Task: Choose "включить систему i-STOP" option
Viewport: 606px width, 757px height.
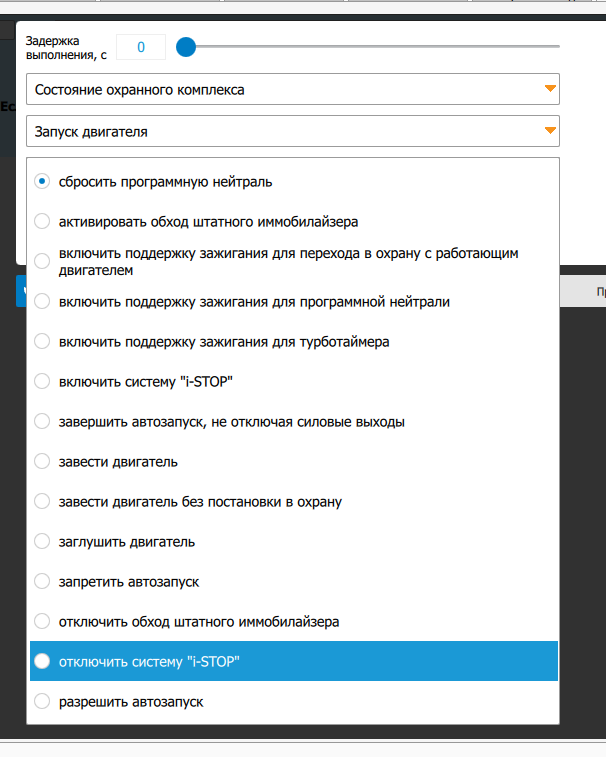Action: (42, 381)
